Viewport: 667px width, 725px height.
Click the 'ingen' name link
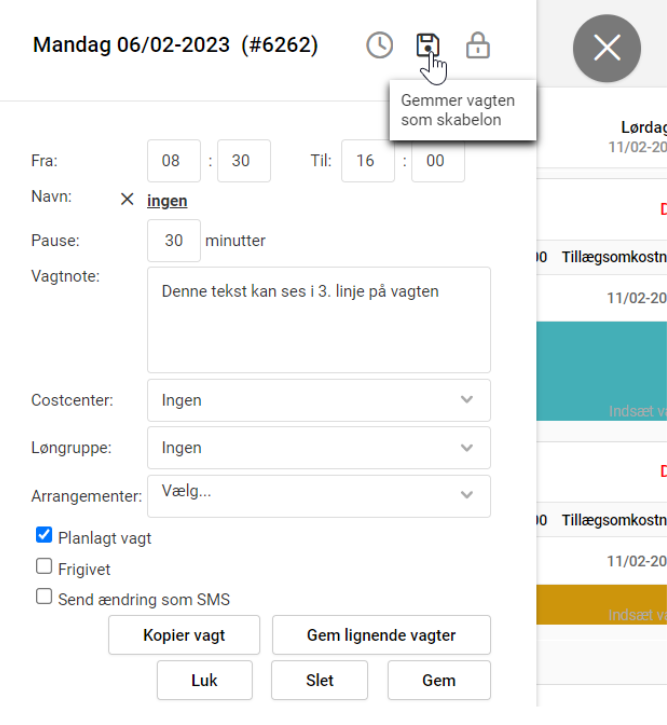167,201
